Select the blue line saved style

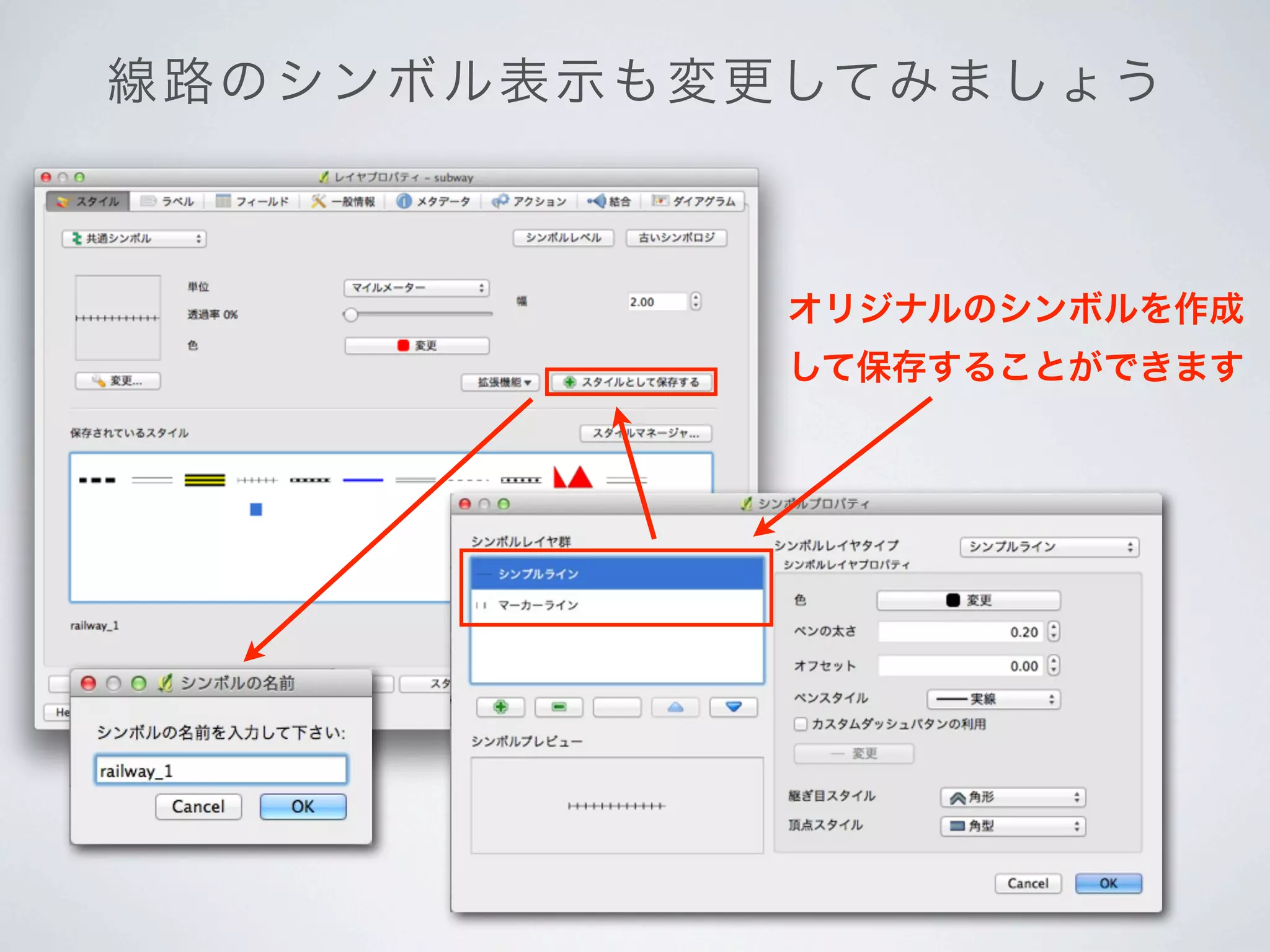(x=363, y=480)
